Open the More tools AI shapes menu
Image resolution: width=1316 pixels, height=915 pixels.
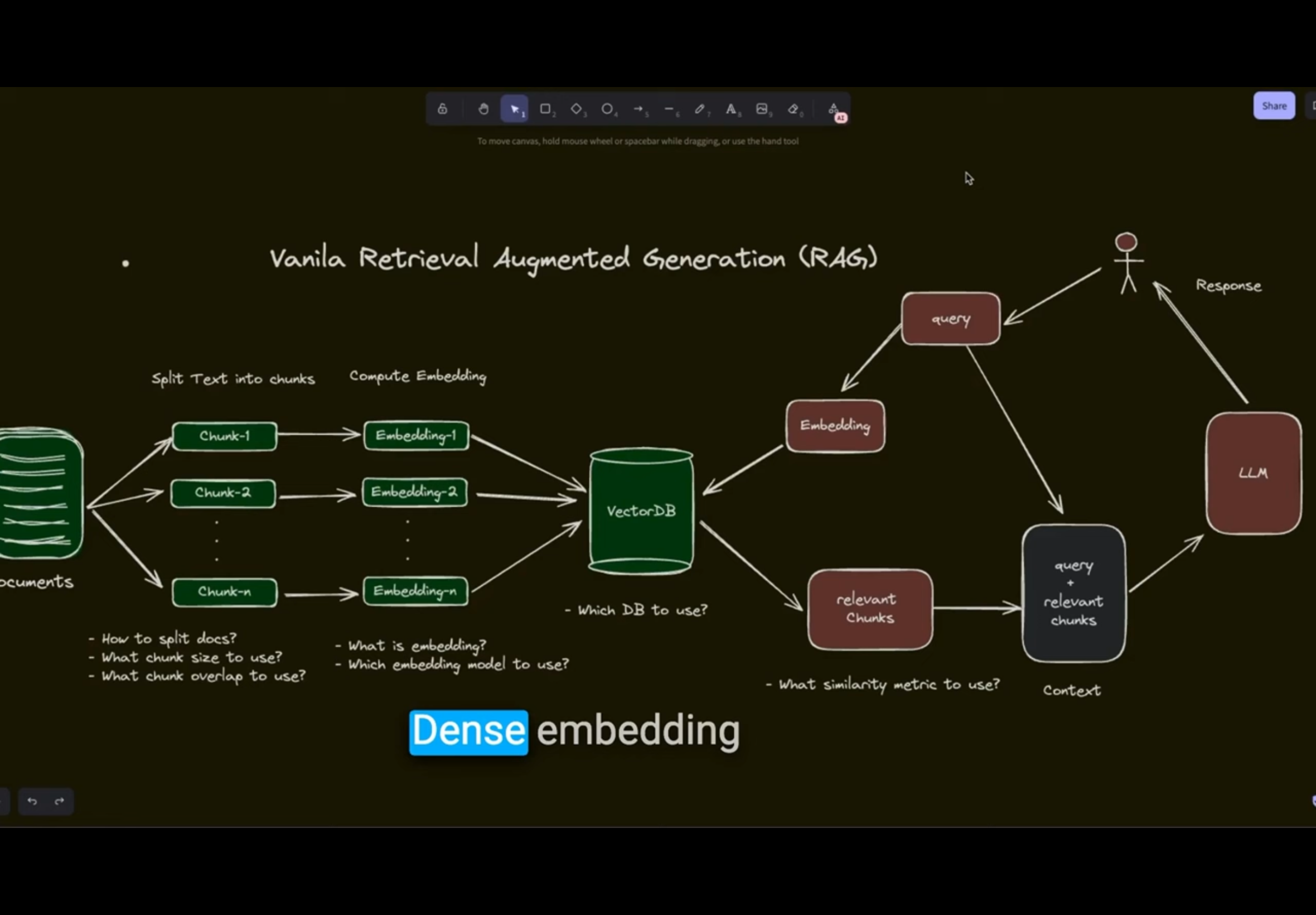pos(834,109)
